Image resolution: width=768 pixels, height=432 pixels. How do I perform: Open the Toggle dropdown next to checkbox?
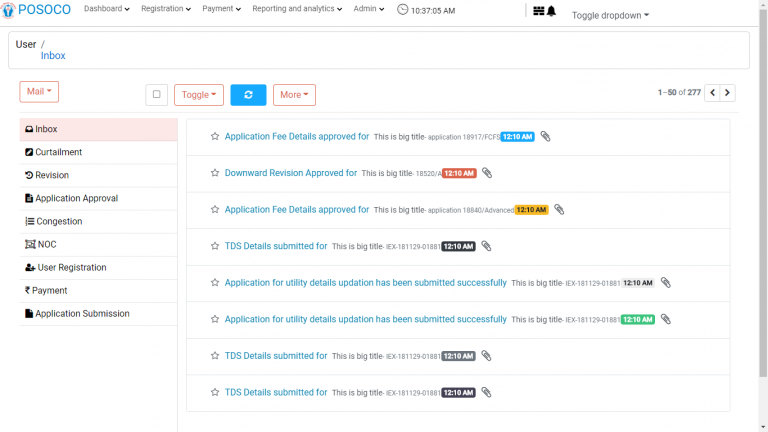(198, 95)
